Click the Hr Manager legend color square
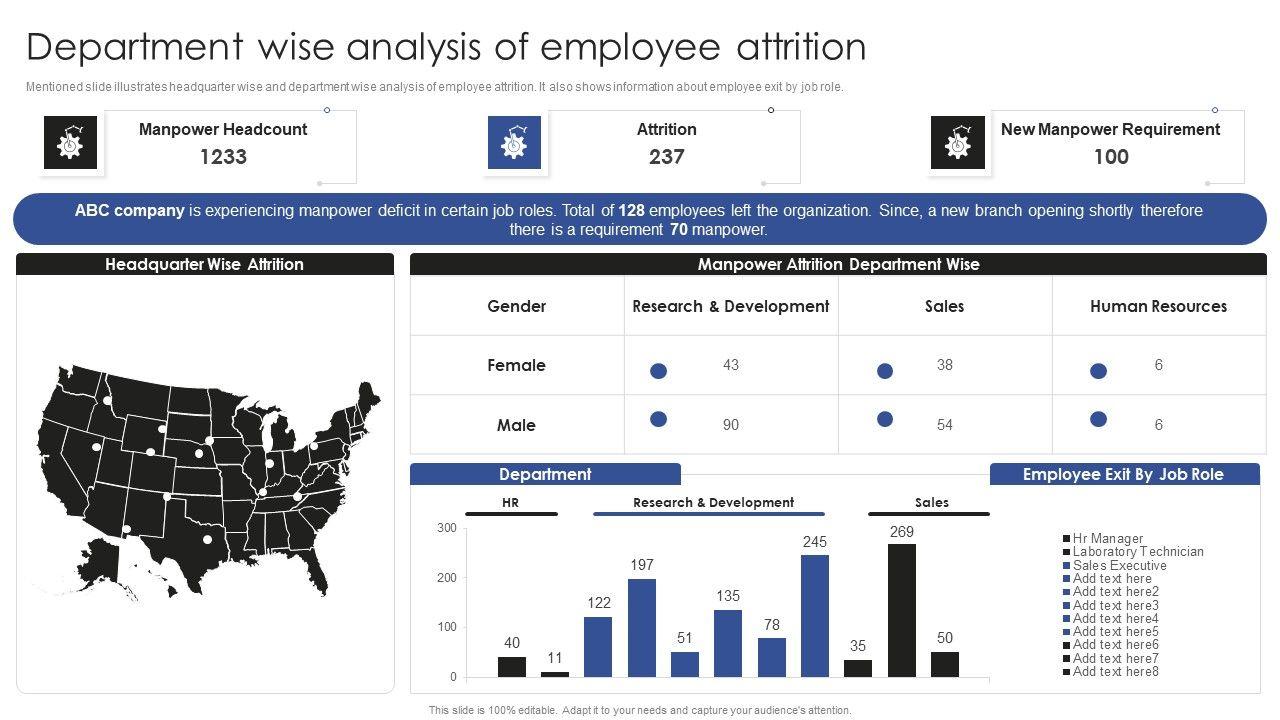The width and height of the screenshot is (1280, 720). tap(1067, 539)
